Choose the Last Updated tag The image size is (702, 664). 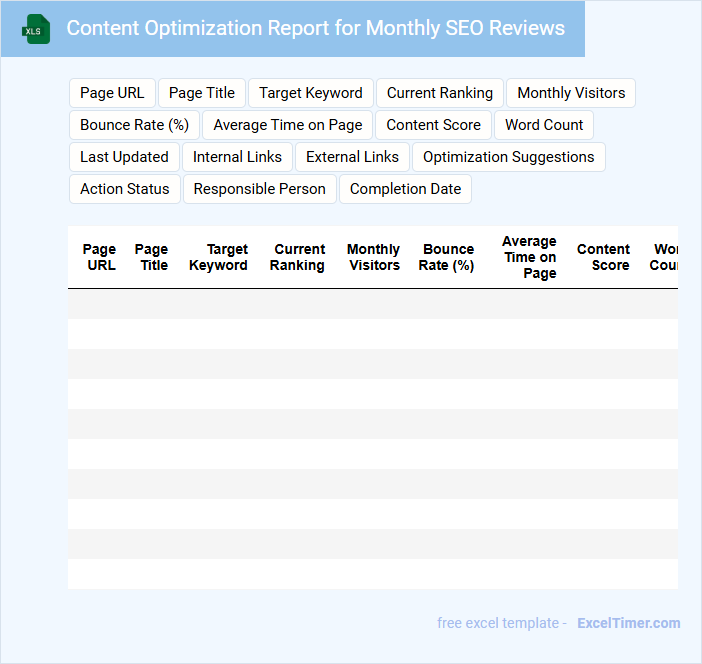[x=124, y=157]
